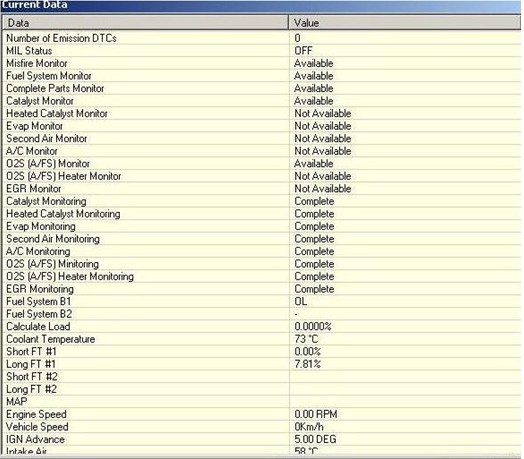Select the Evap Monitor row
The image size is (524, 459).
pyautogui.click(x=261, y=126)
